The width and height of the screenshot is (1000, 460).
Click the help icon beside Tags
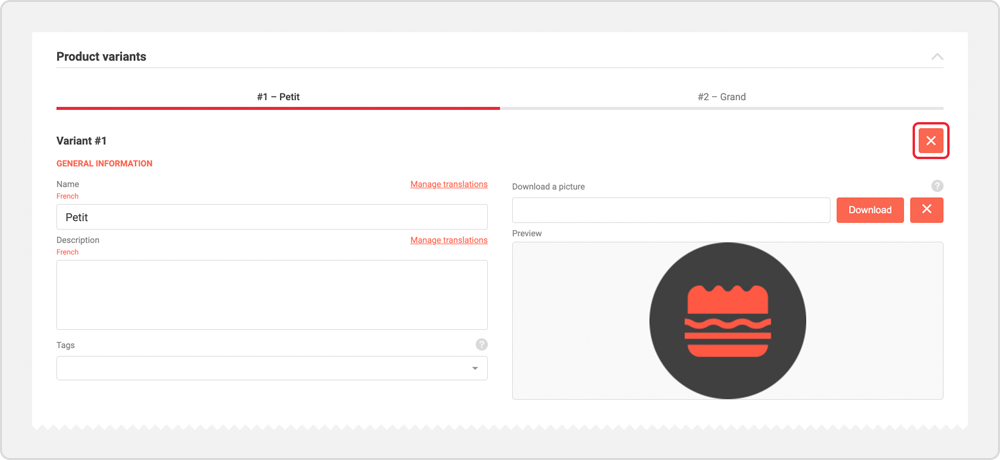click(481, 345)
